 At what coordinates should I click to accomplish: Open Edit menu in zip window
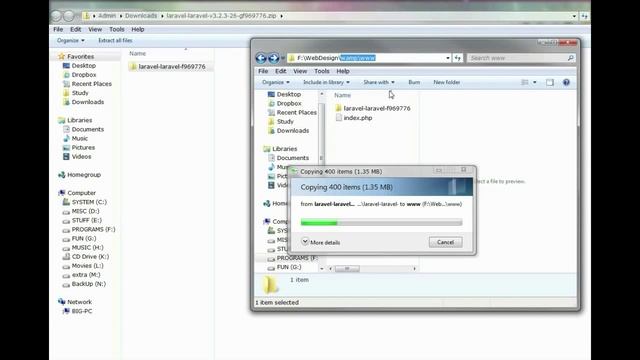[x=76, y=29]
